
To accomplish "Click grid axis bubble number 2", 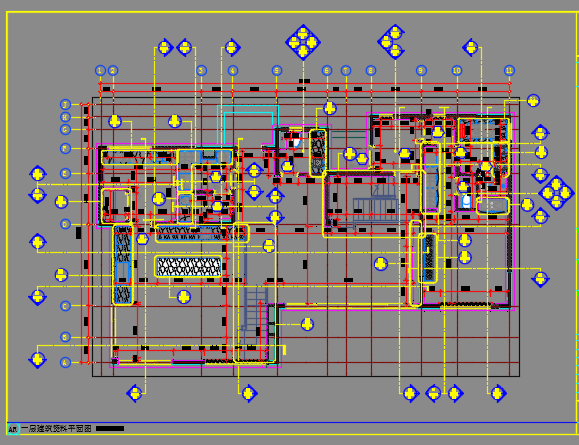I will click(x=113, y=71).
